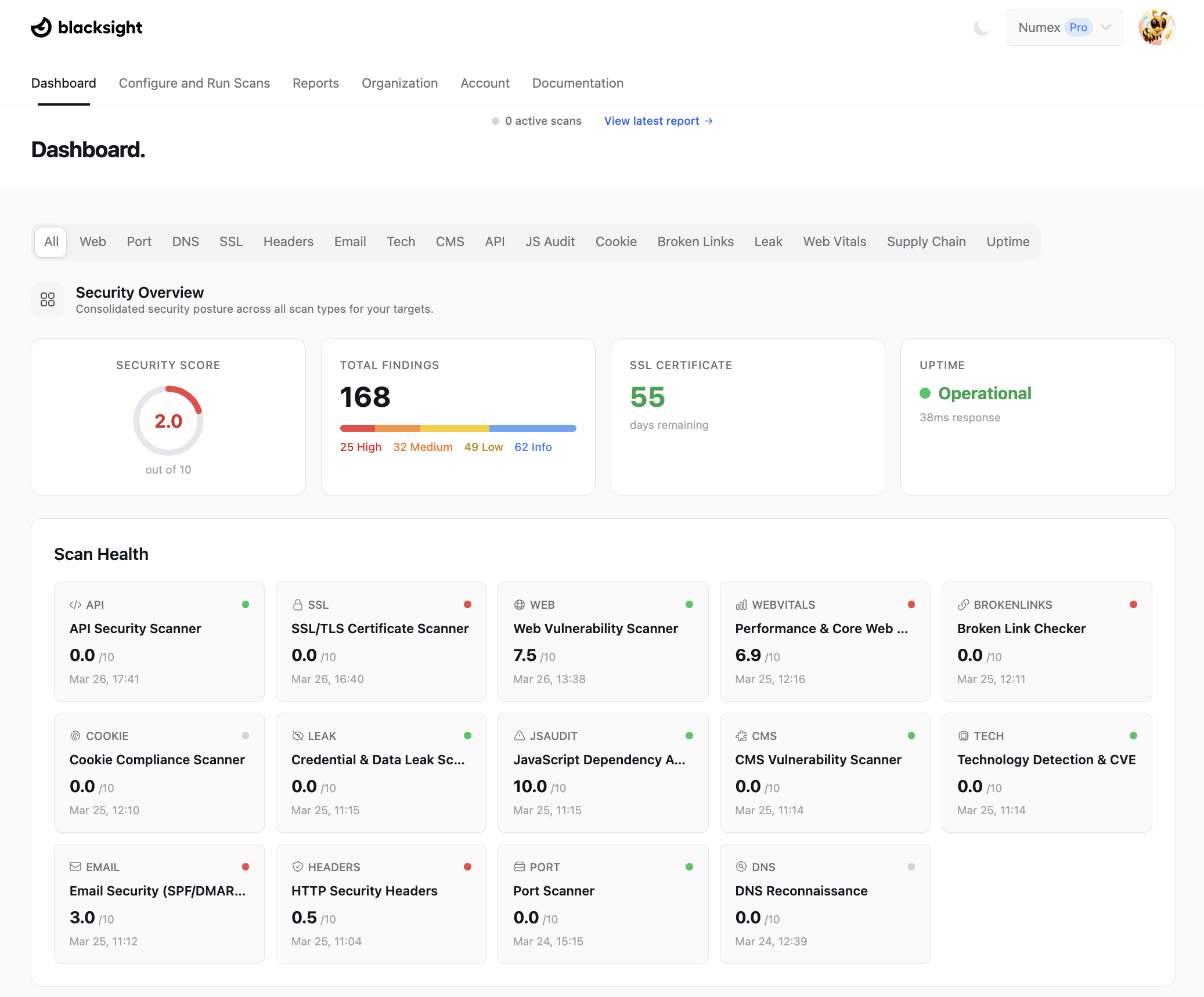Click the findings severity color bar

click(x=457, y=428)
